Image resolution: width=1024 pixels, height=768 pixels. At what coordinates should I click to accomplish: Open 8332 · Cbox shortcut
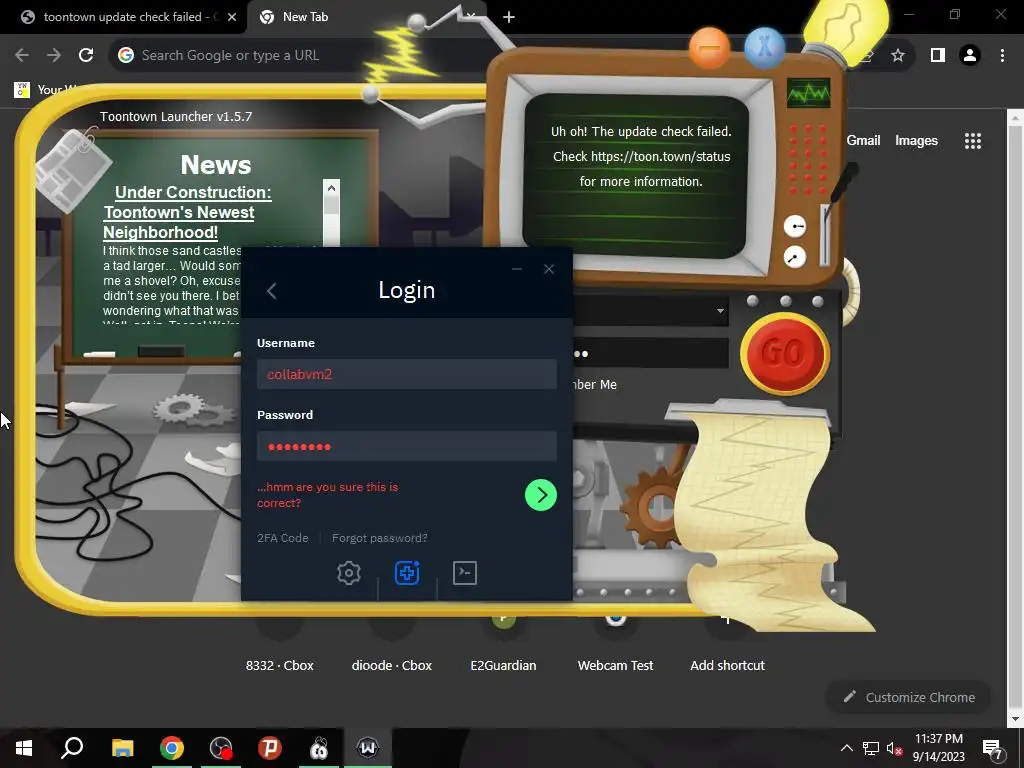click(280, 665)
